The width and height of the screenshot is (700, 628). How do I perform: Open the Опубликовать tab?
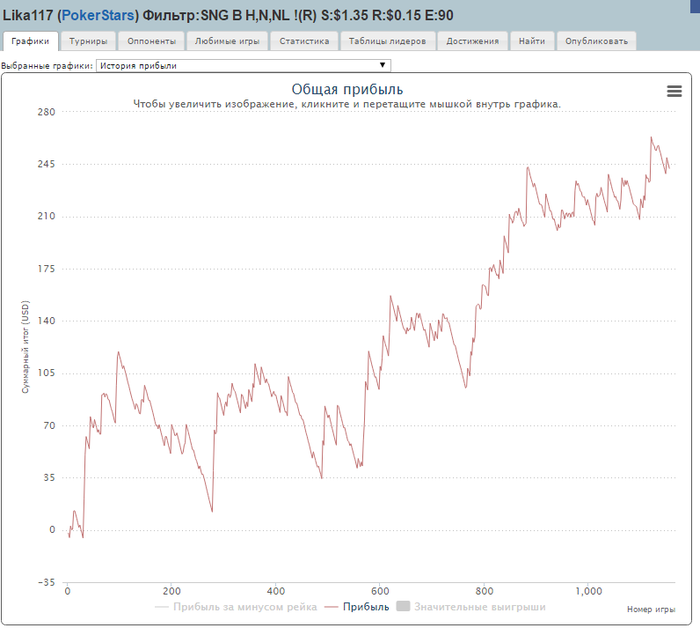pos(596,41)
